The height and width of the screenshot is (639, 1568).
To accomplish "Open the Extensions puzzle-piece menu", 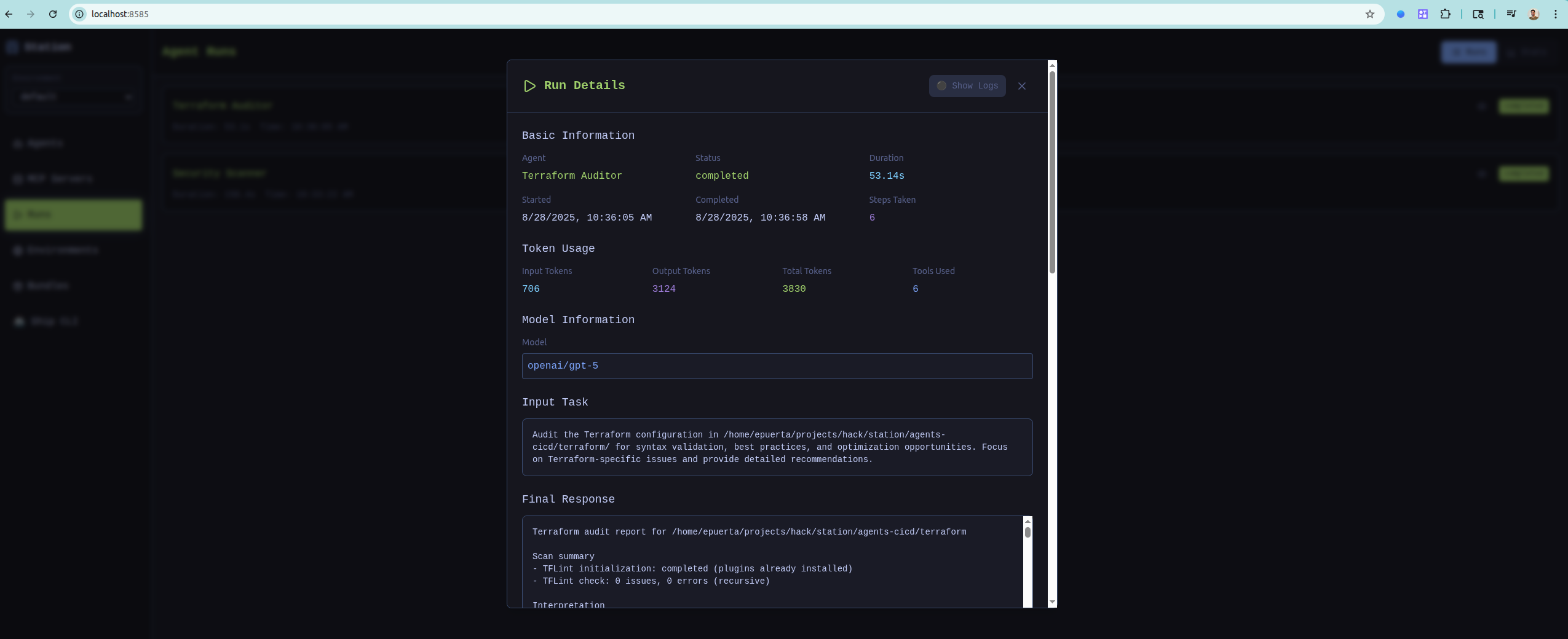I will (1446, 14).
